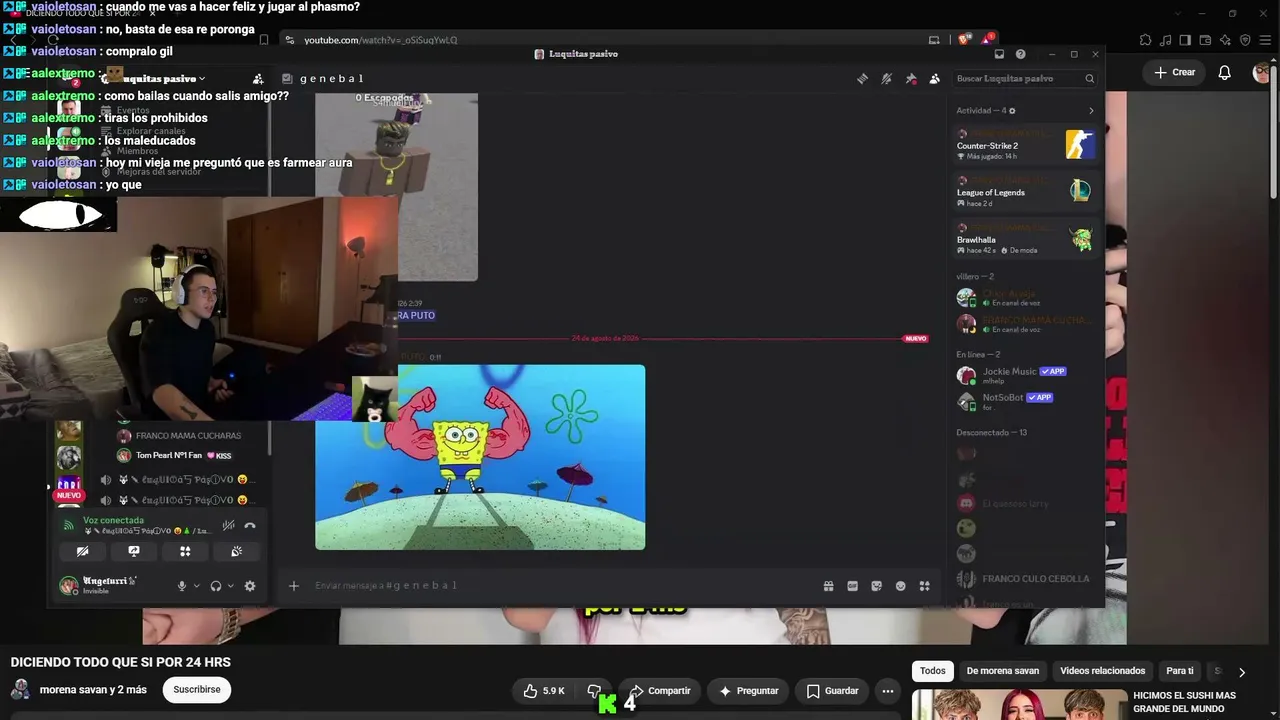1280x720 pixels.
Task: Select the Videos relacionados chip
Action: coord(1103,671)
